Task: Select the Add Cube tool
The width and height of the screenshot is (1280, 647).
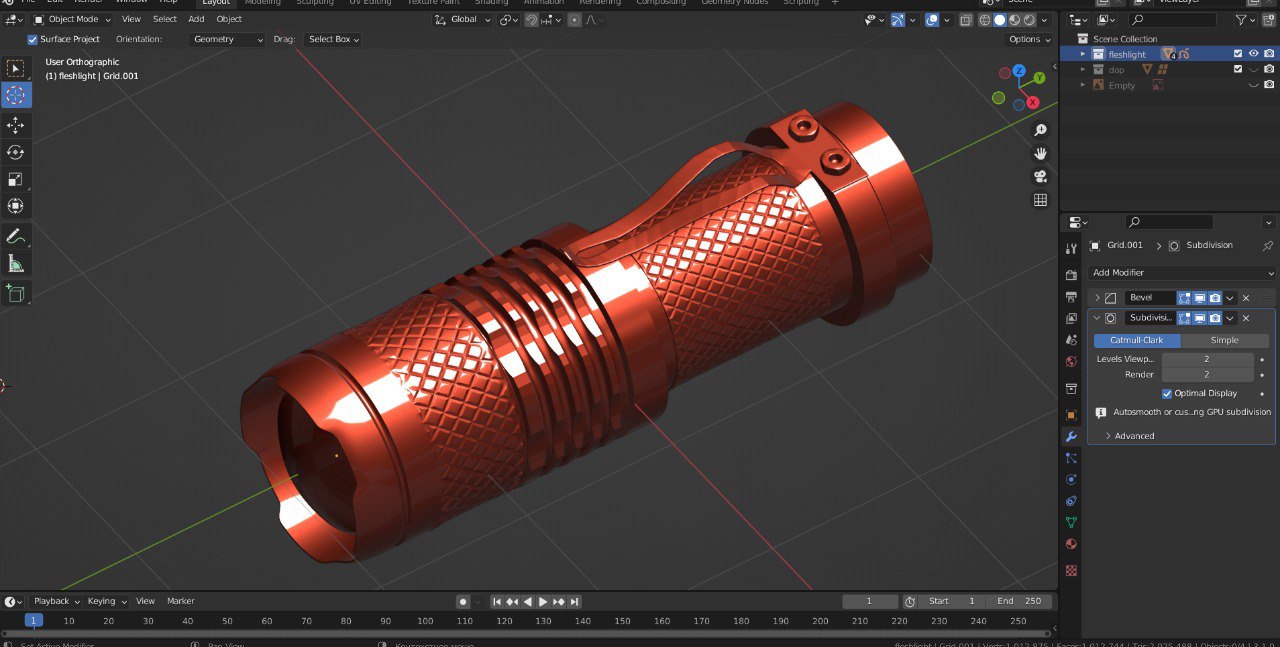Action: (16, 293)
